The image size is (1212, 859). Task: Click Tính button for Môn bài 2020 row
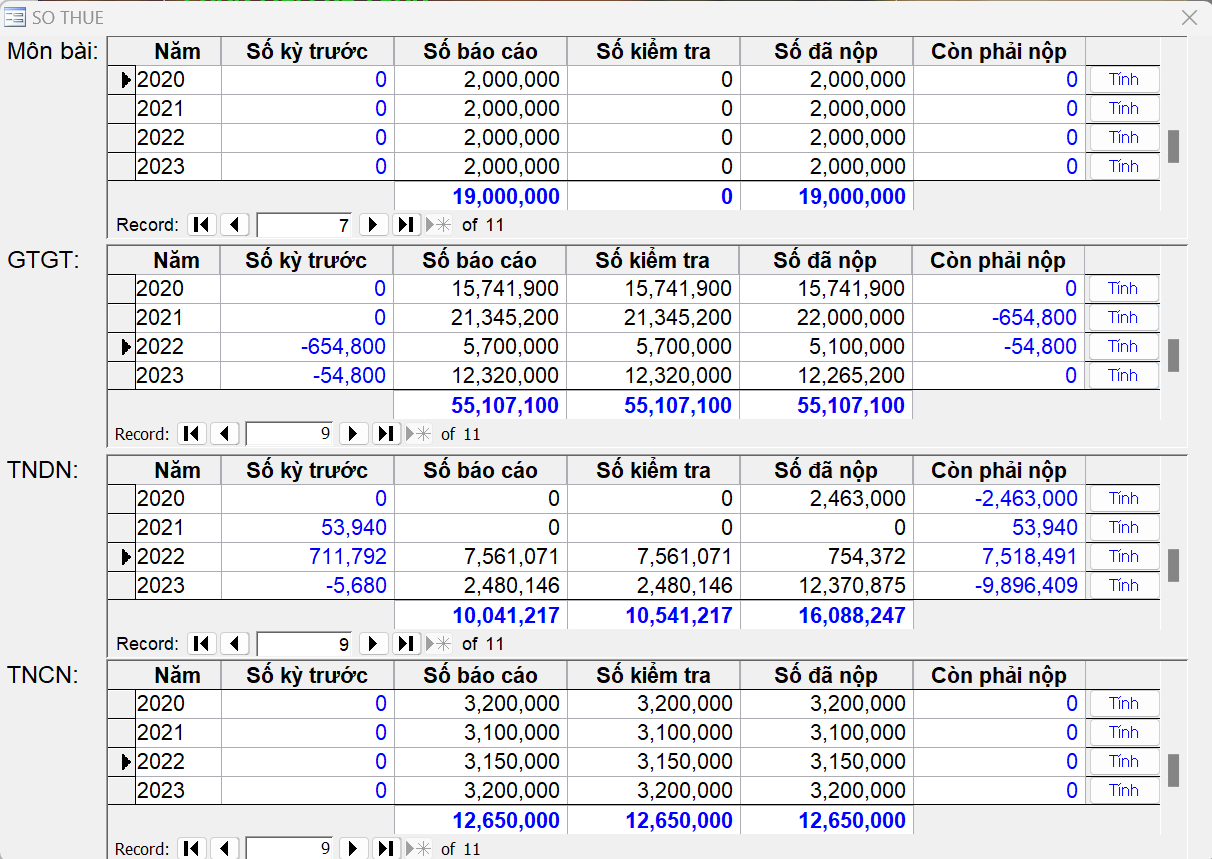point(1123,80)
